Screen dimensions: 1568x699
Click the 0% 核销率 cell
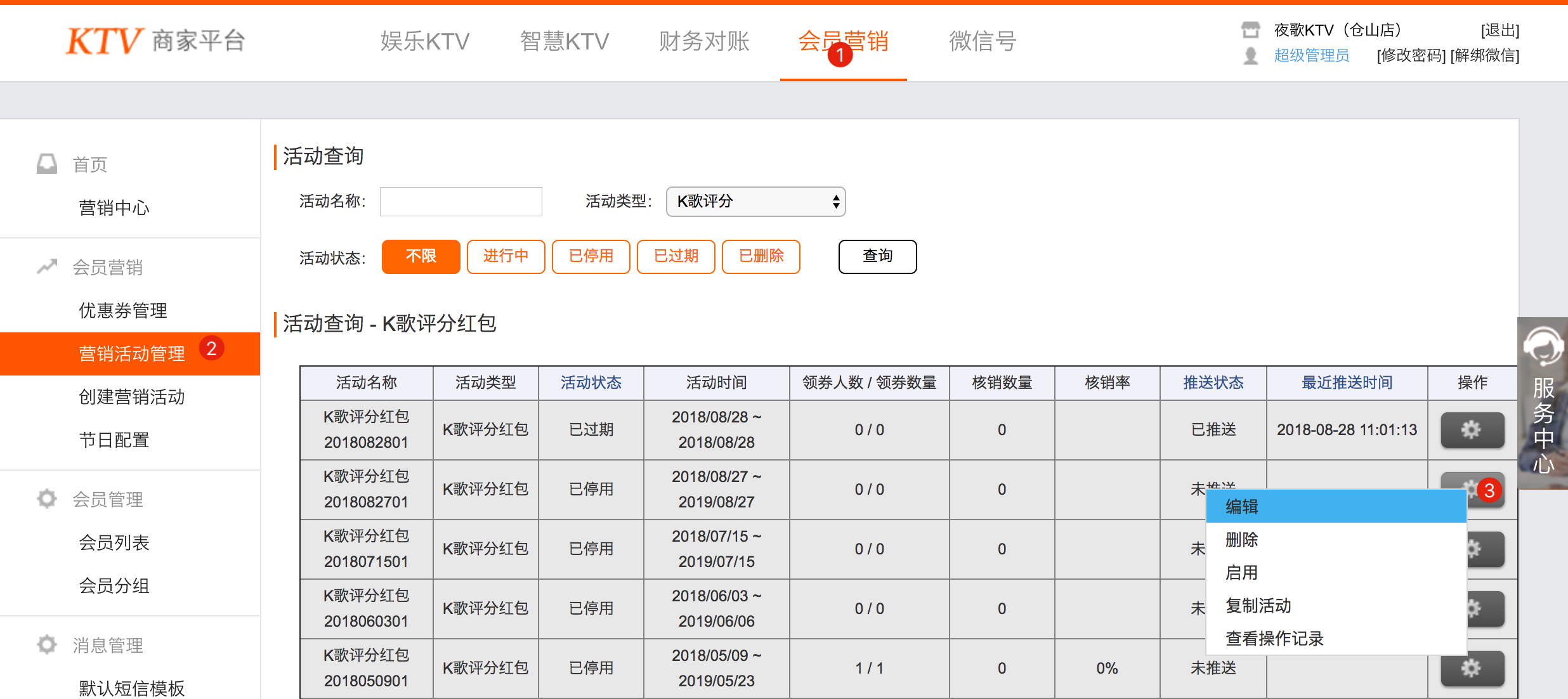tap(1107, 668)
